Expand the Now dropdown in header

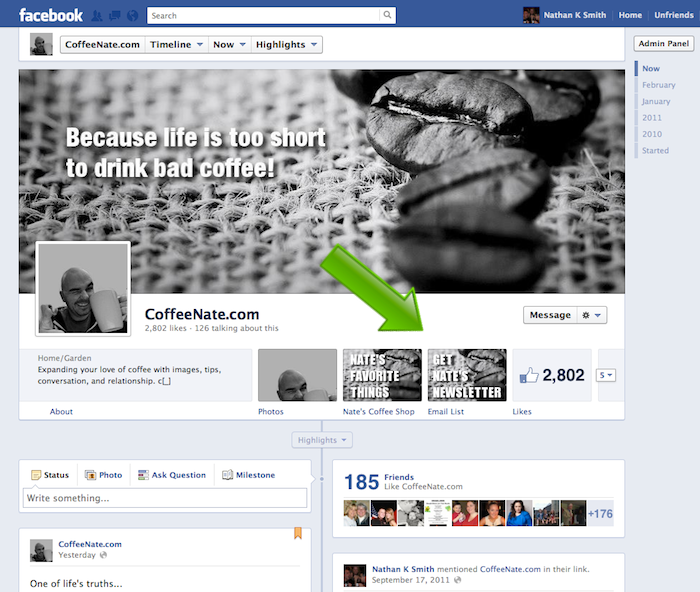[229, 45]
